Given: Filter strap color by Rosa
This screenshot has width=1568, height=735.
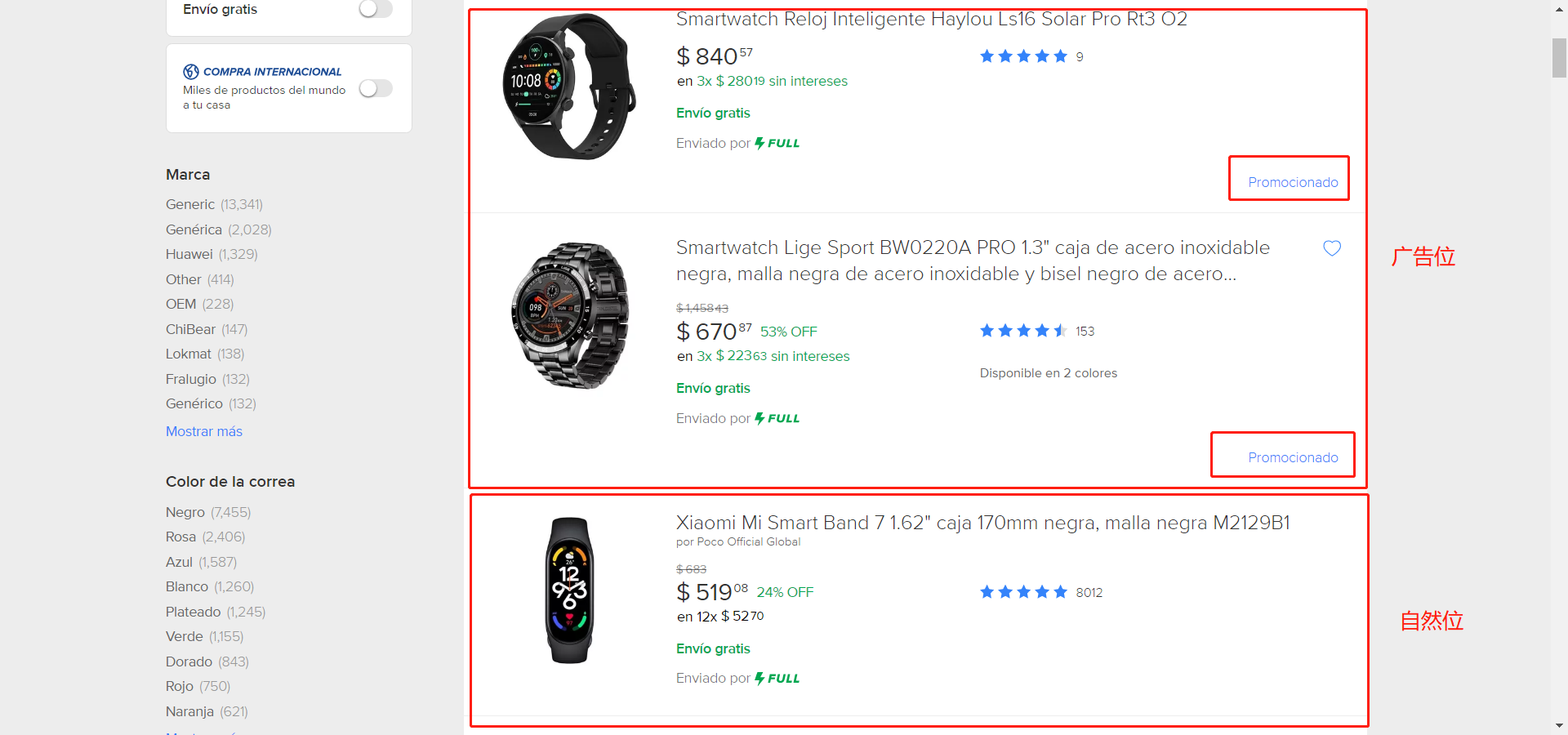Looking at the screenshot, I should [181, 537].
